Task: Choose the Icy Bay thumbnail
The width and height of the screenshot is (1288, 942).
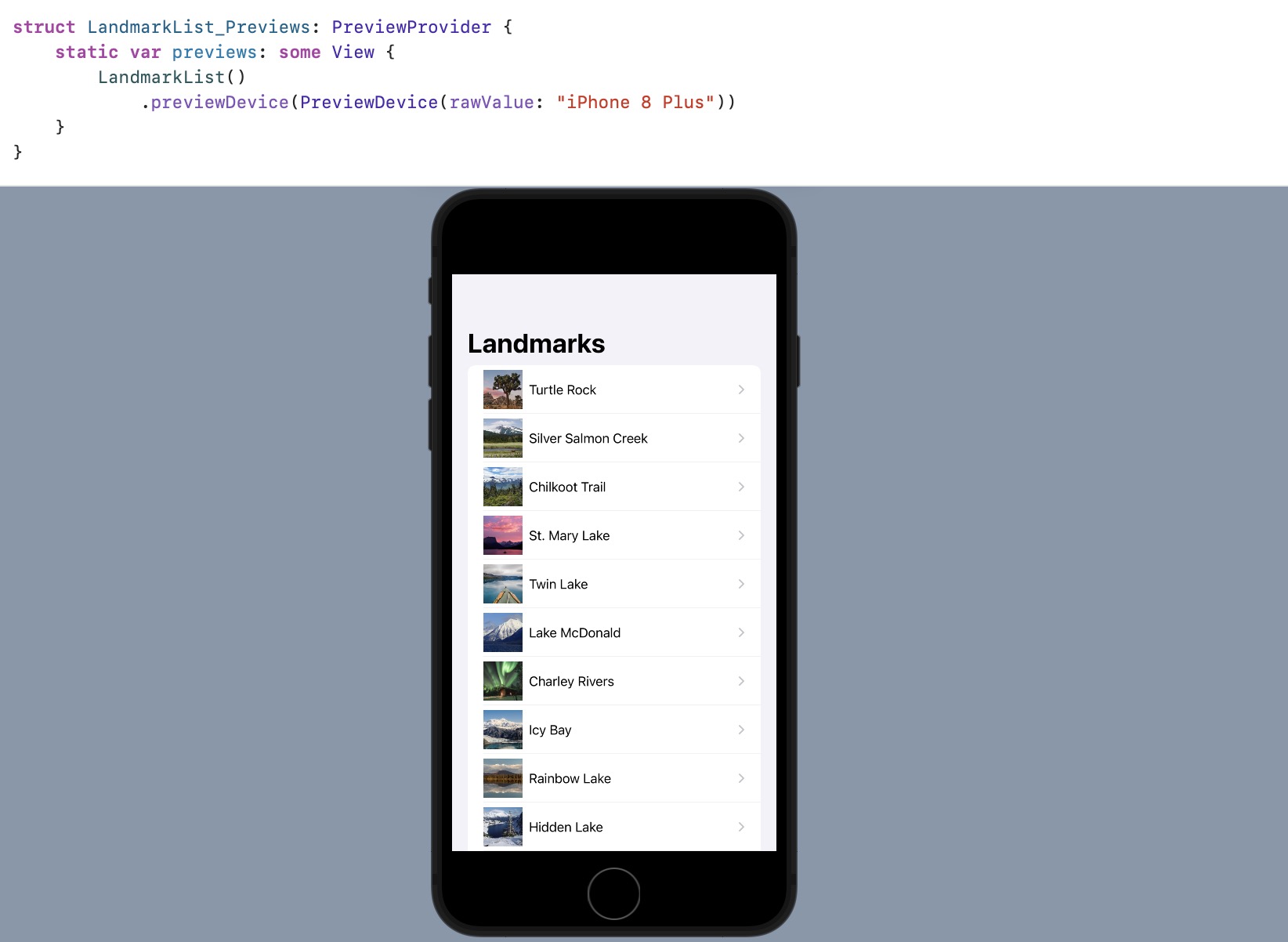Action: pyautogui.click(x=503, y=730)
